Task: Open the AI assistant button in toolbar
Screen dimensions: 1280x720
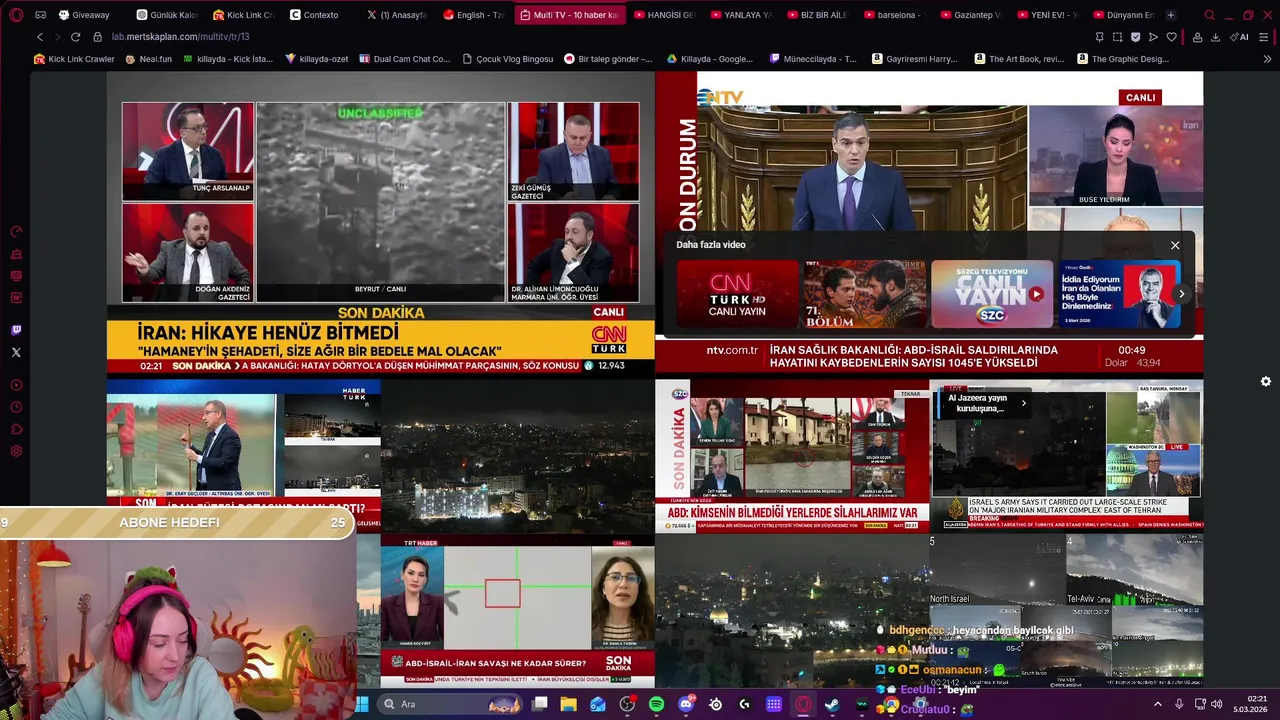Action: click(x=1240, y=37)
